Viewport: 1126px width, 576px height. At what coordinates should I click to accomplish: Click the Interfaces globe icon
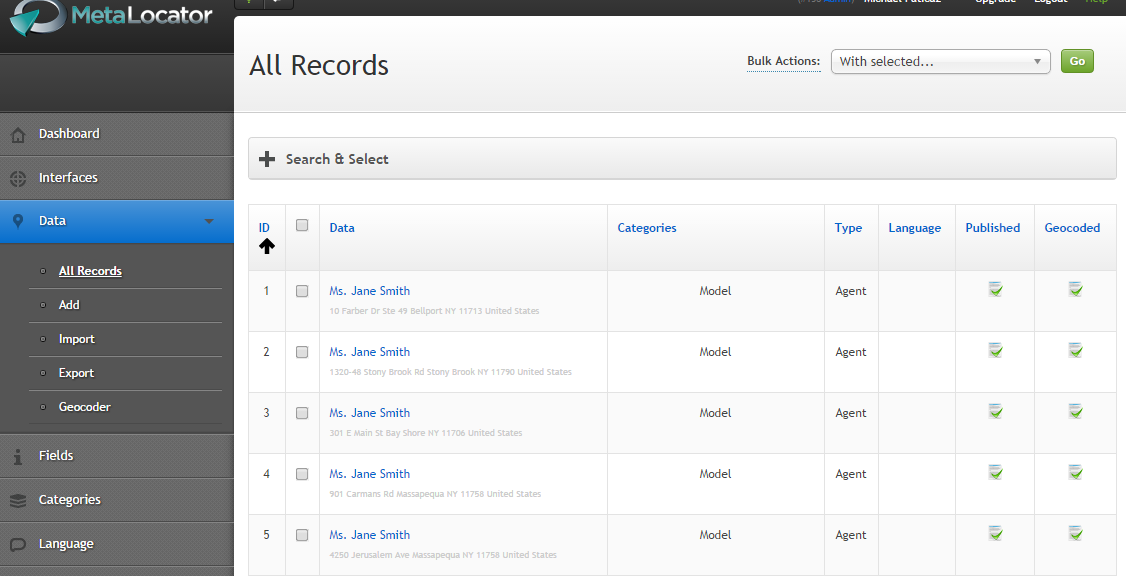tap(18, 179)
